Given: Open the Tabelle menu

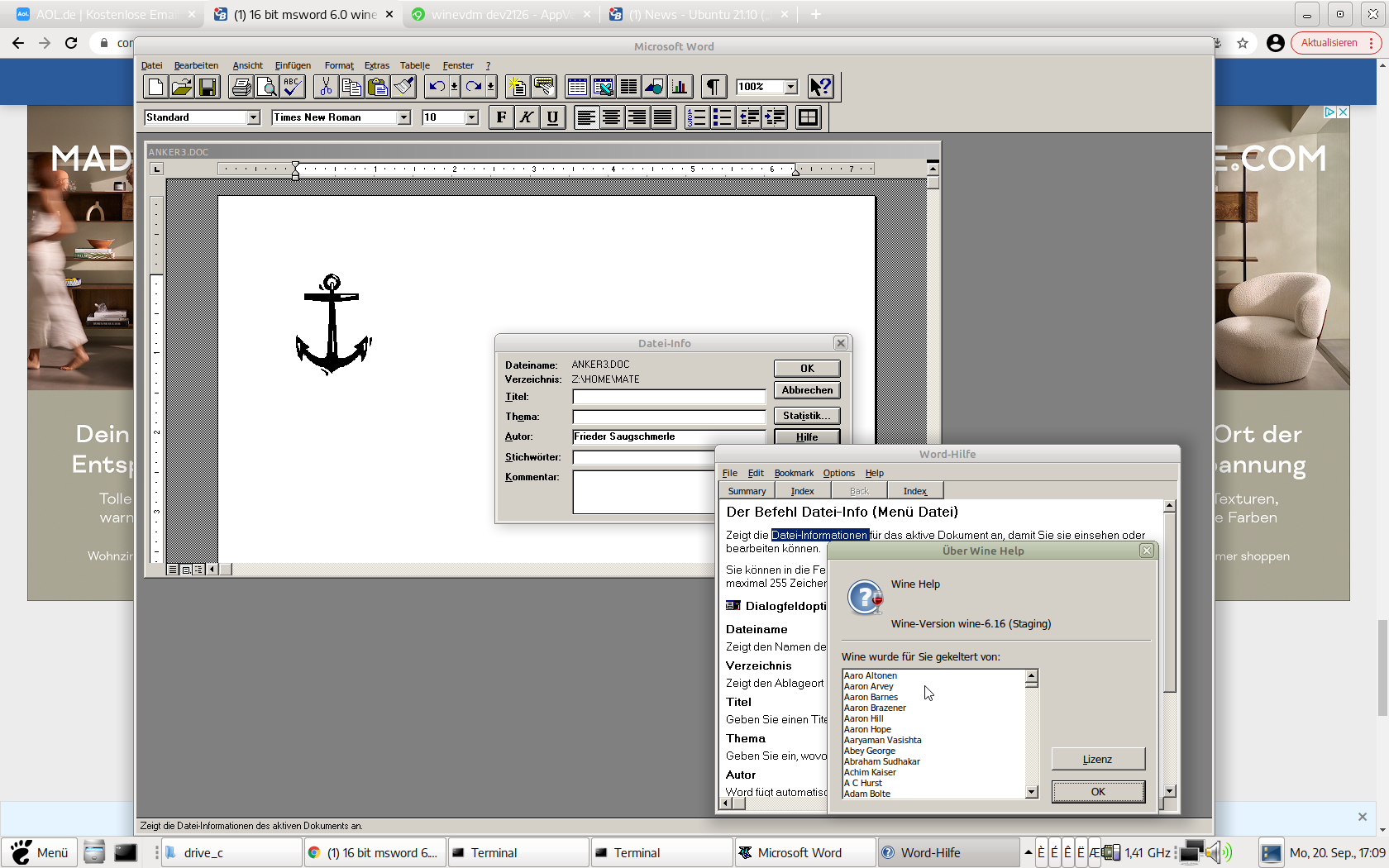Looking at the screenshot, I should (415, 65).
